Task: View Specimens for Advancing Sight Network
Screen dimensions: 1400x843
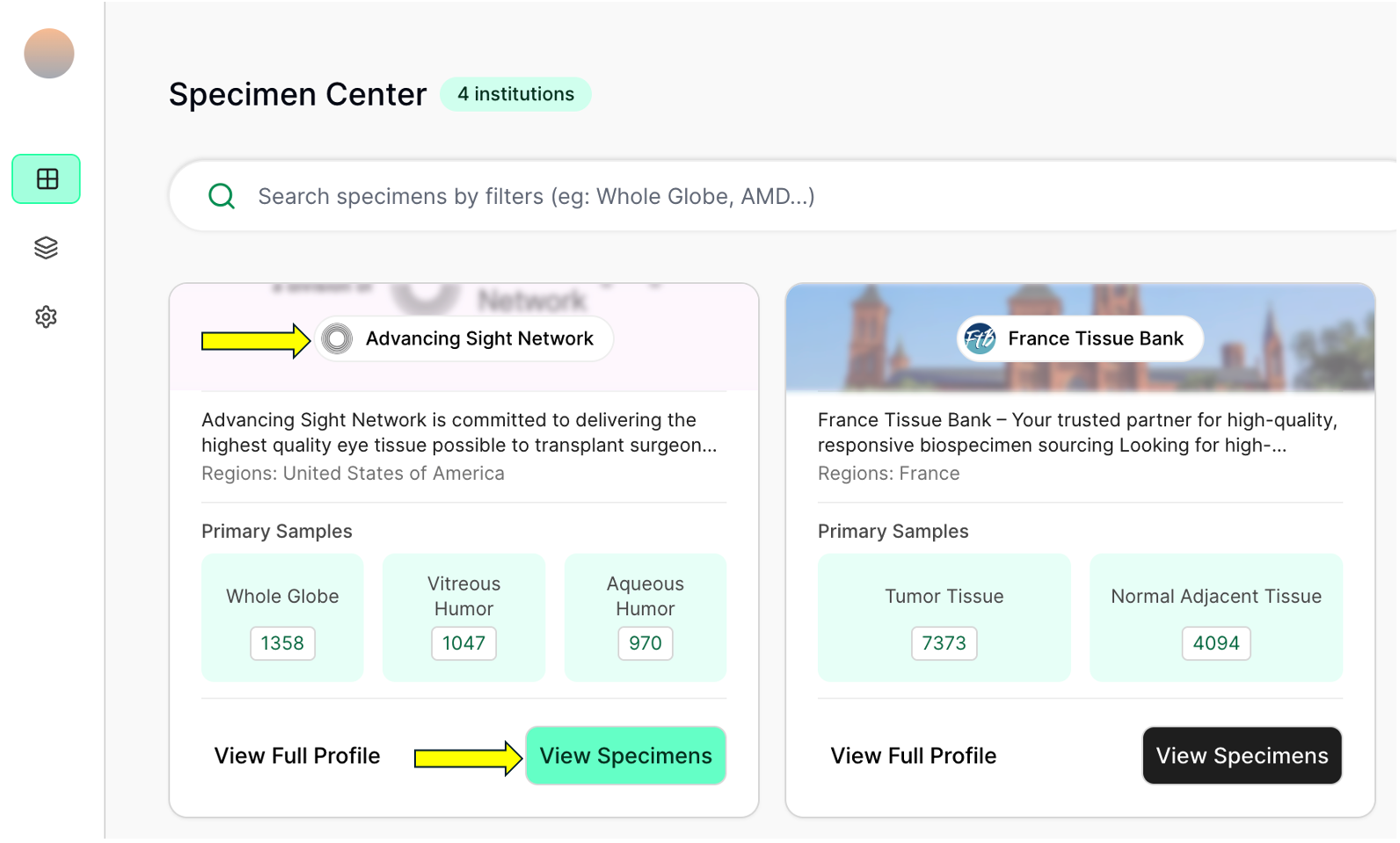Action: [626, 756]
